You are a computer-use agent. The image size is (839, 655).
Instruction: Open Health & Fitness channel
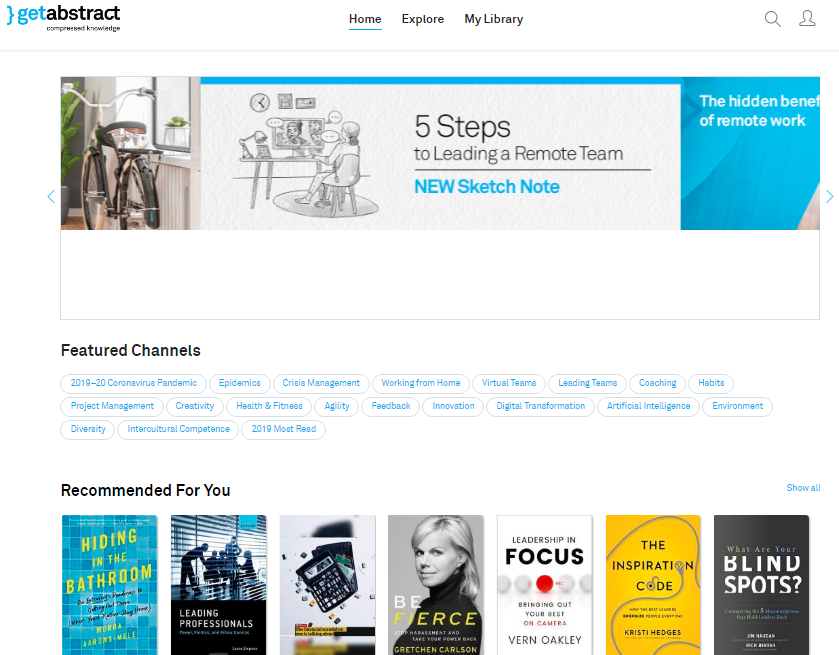click(269, 406)
